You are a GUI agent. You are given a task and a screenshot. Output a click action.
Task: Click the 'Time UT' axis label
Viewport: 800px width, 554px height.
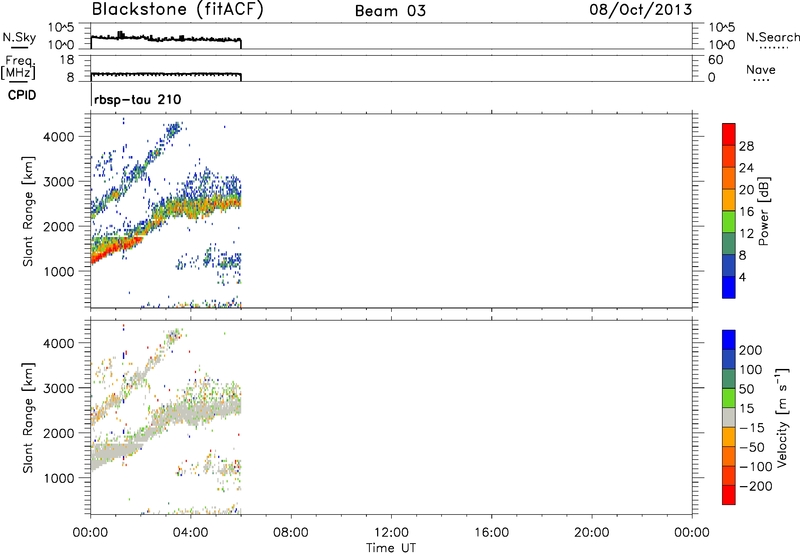coord(391,548)
